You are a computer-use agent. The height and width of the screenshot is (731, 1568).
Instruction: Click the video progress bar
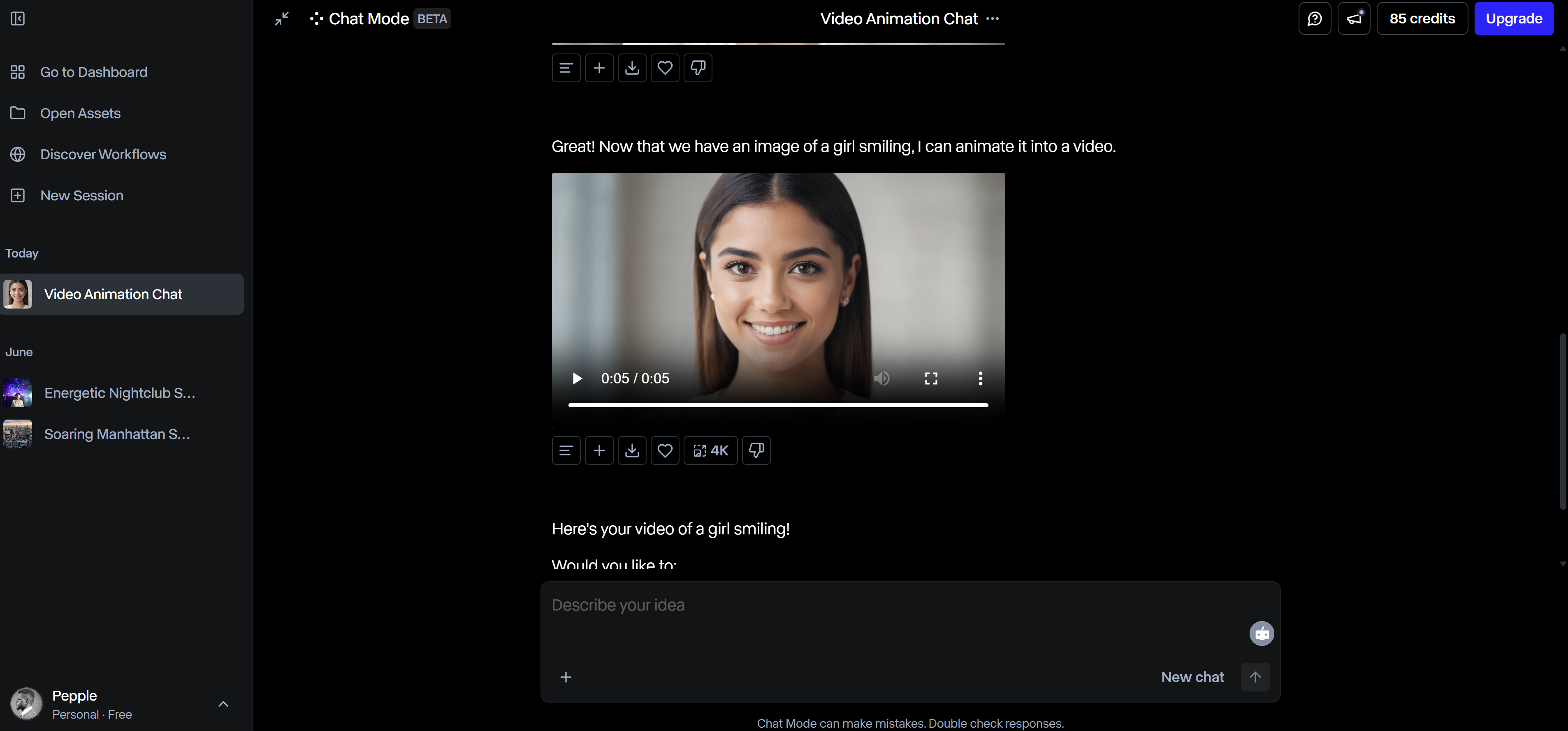[778, 405]
